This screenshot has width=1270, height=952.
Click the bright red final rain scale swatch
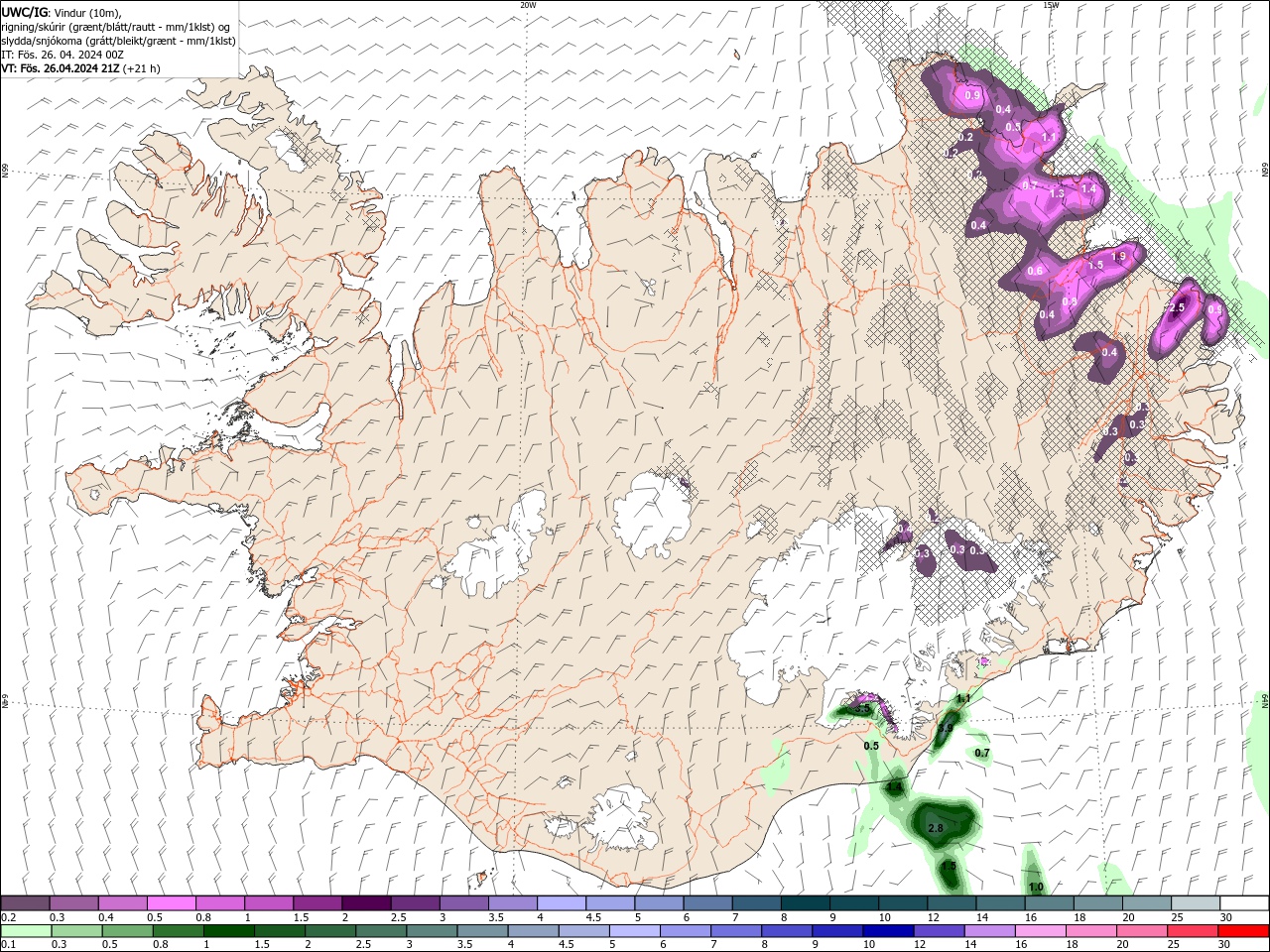(1243, 931)
